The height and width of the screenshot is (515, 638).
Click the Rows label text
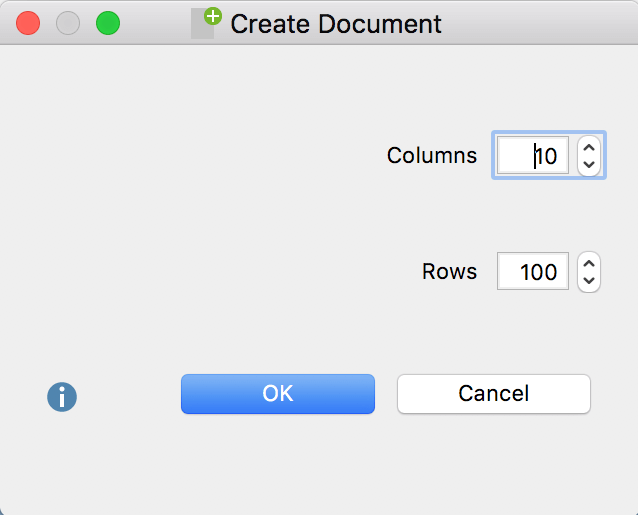coord(449,271)
